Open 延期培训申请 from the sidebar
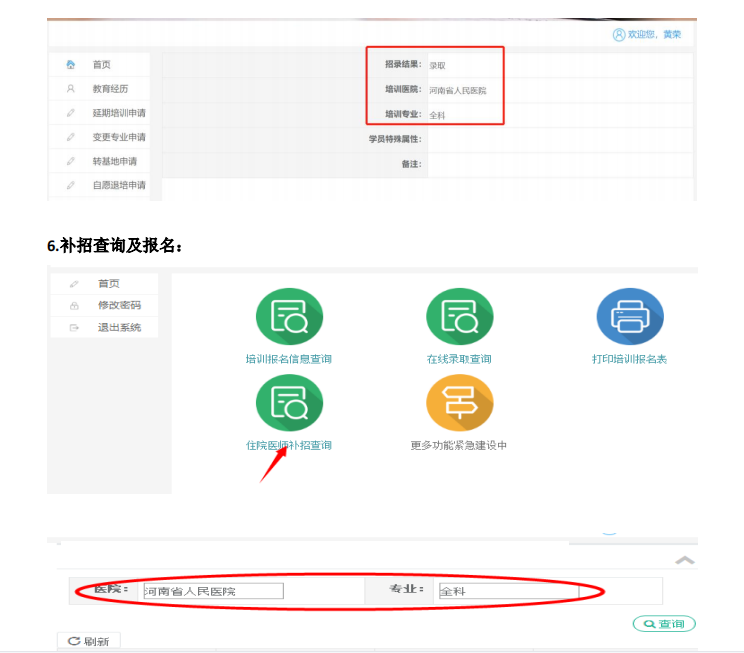Image resolution: width=744 pixels, height=653 pixels. 119,113
